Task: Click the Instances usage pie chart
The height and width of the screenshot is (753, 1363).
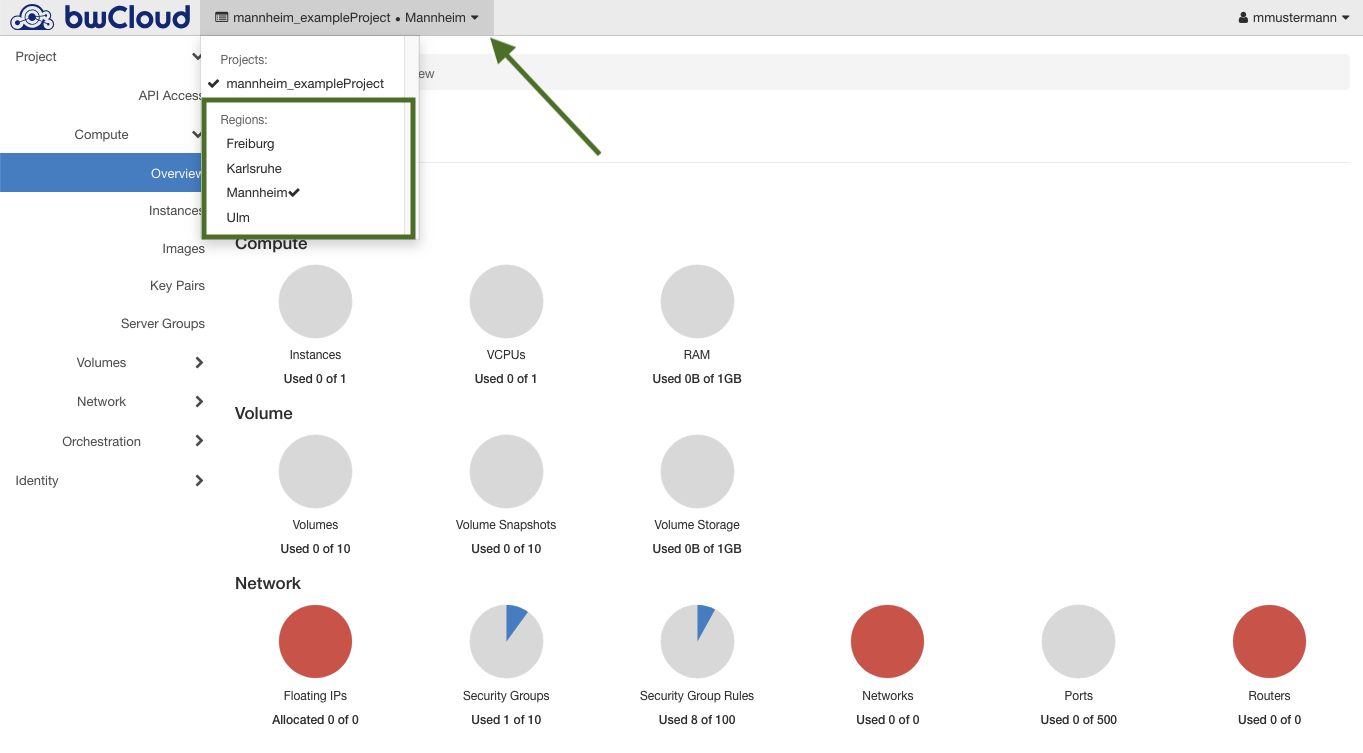Action: click(x=315, y=301)
